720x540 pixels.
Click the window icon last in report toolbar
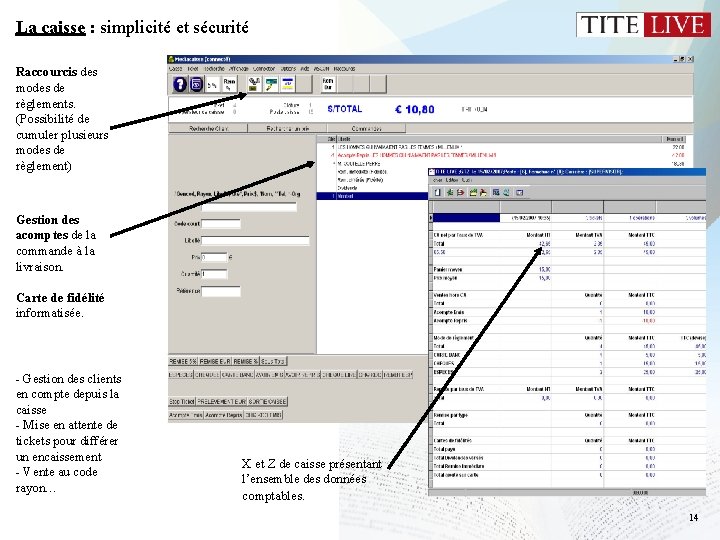click(x=519, y=193)
